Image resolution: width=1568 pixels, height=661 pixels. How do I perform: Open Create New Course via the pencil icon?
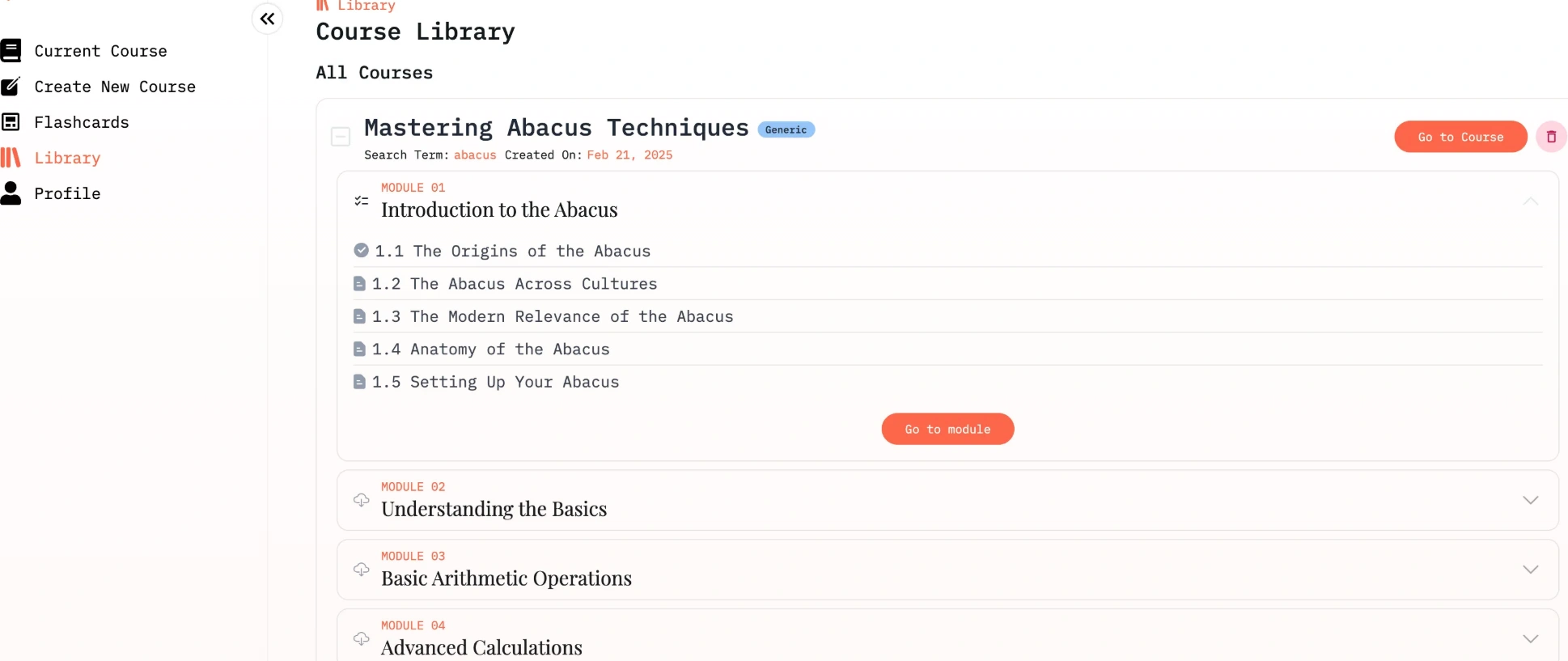coord(11,86)
